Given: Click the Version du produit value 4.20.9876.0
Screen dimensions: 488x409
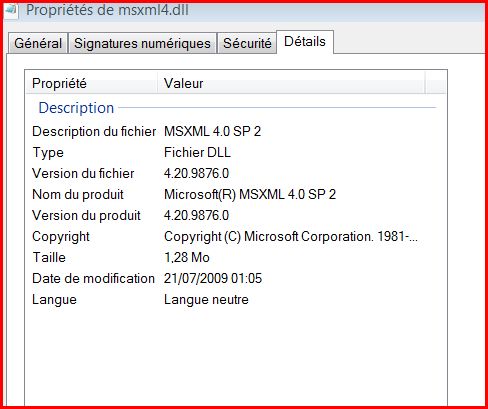Looking at the screenshot, I should coord(197,215).
